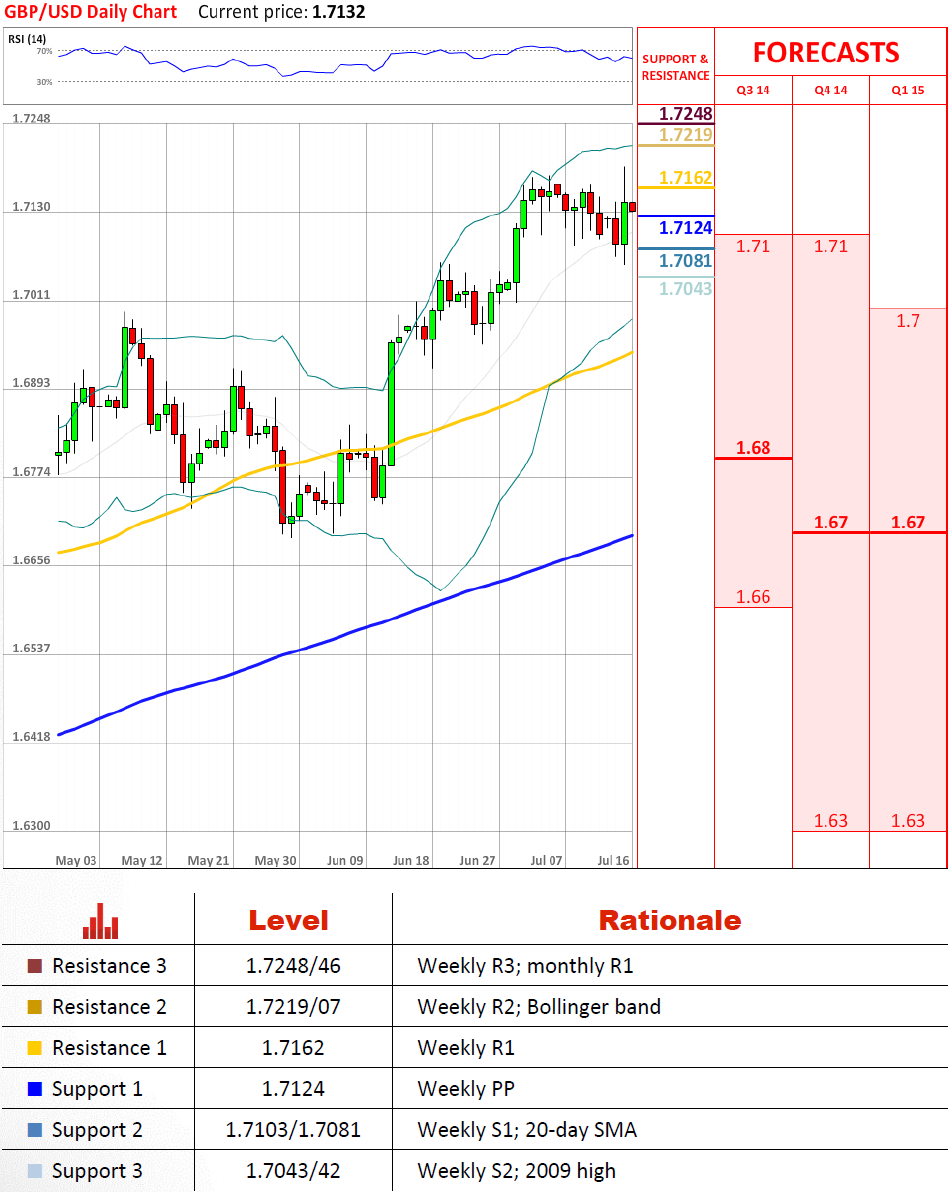Click the 1.6418 price axis label
Image resolution: width=949 pixels, height=1192 pixels.
pos(31,737)
